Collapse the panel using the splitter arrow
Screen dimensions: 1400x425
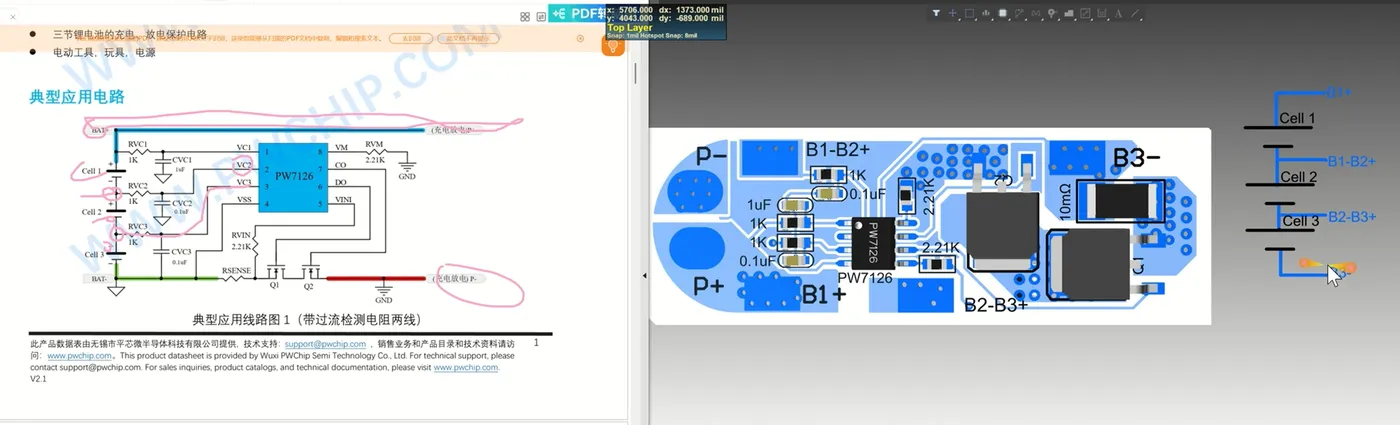pyautogui.click(x=644, y=275)
